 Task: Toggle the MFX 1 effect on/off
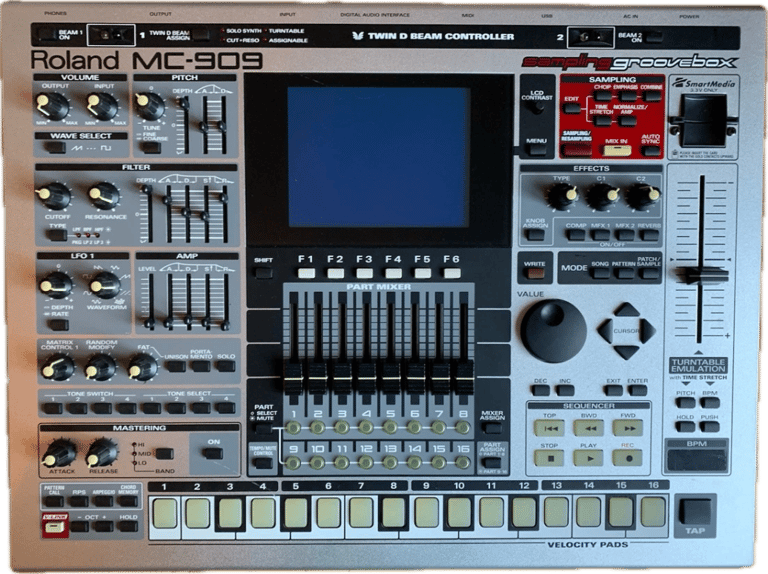click(x=600, y=235)
